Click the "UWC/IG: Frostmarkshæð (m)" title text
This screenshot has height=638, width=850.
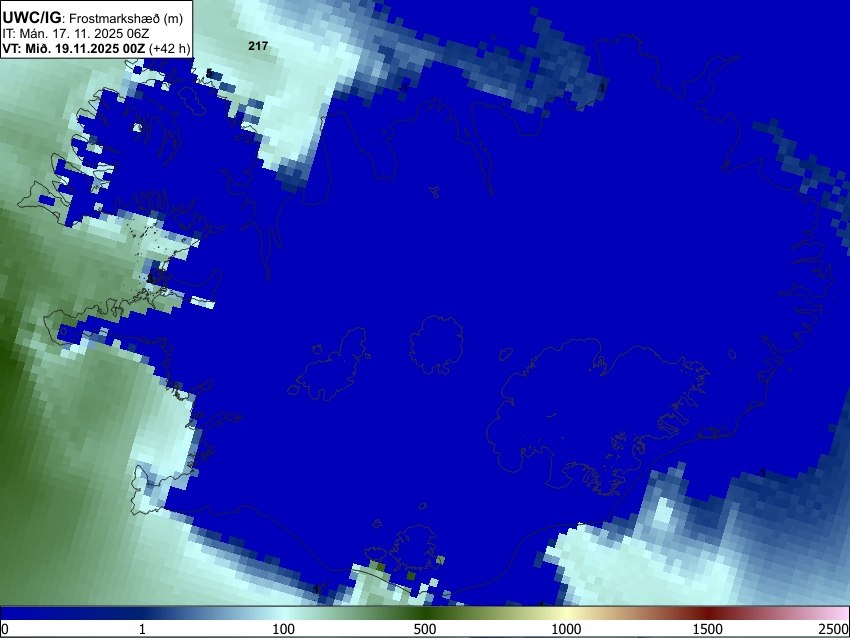93,18
